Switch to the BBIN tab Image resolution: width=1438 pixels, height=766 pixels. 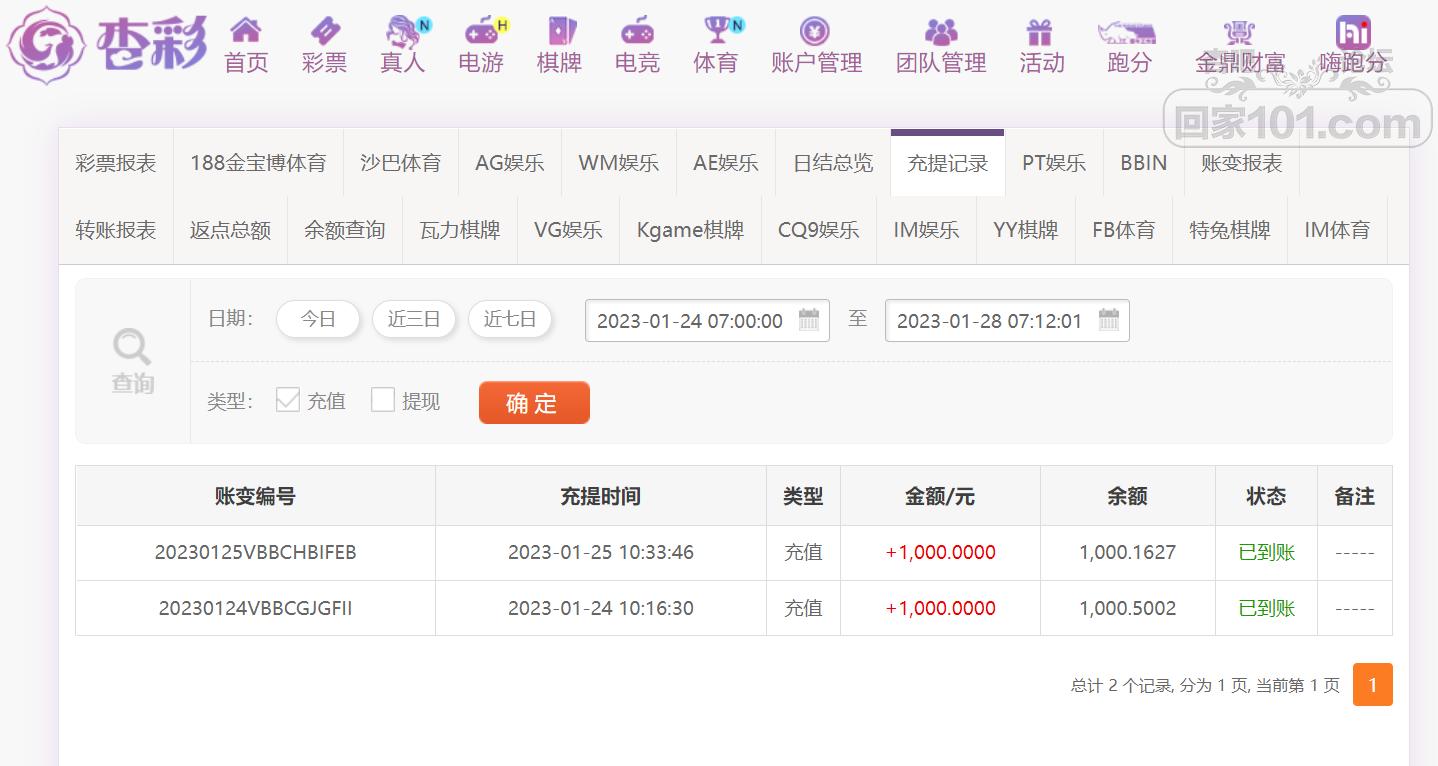pyautogui.click(x=1144, y=163)
